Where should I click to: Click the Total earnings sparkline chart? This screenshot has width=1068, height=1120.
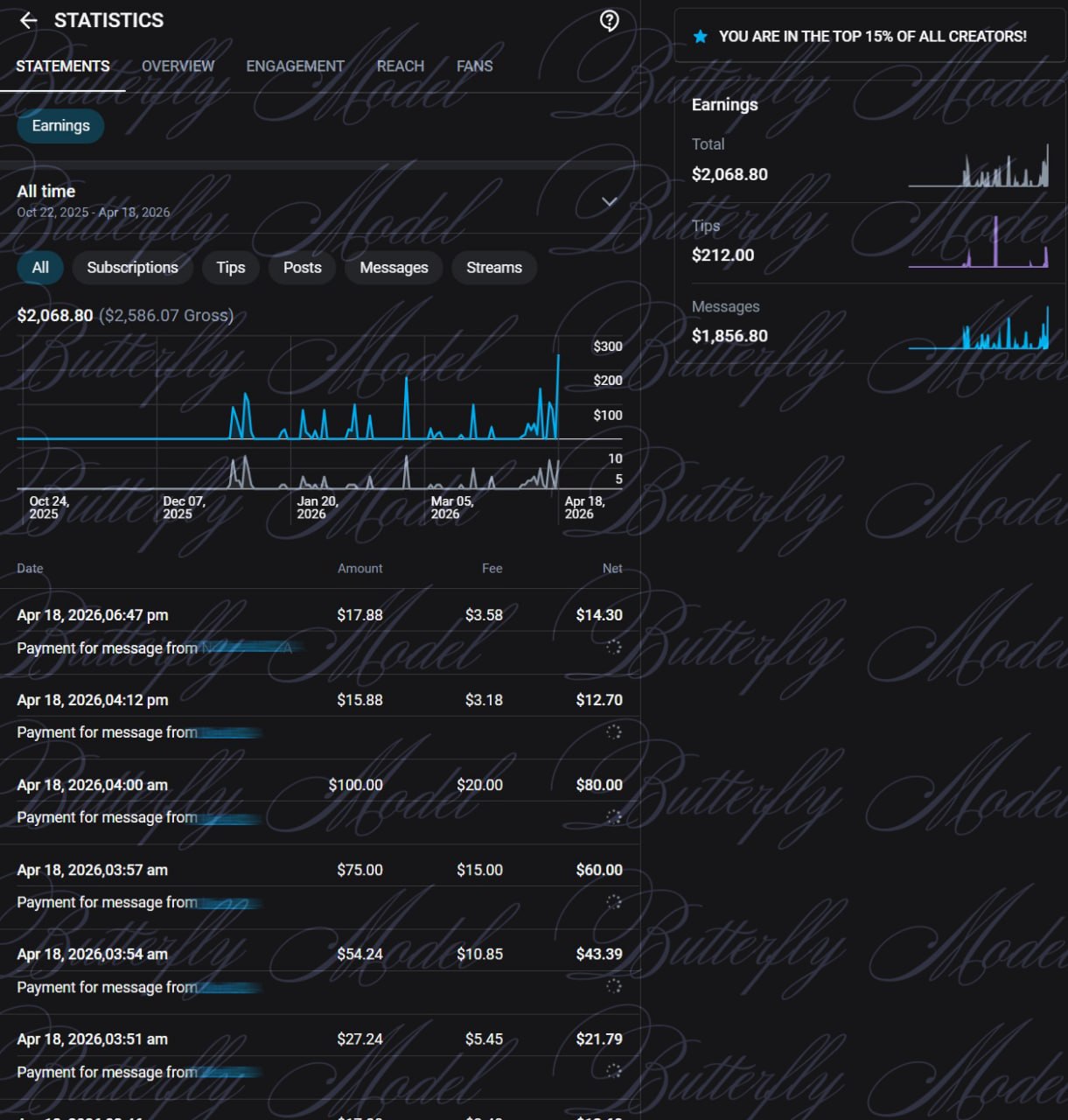tap(979, 165)
